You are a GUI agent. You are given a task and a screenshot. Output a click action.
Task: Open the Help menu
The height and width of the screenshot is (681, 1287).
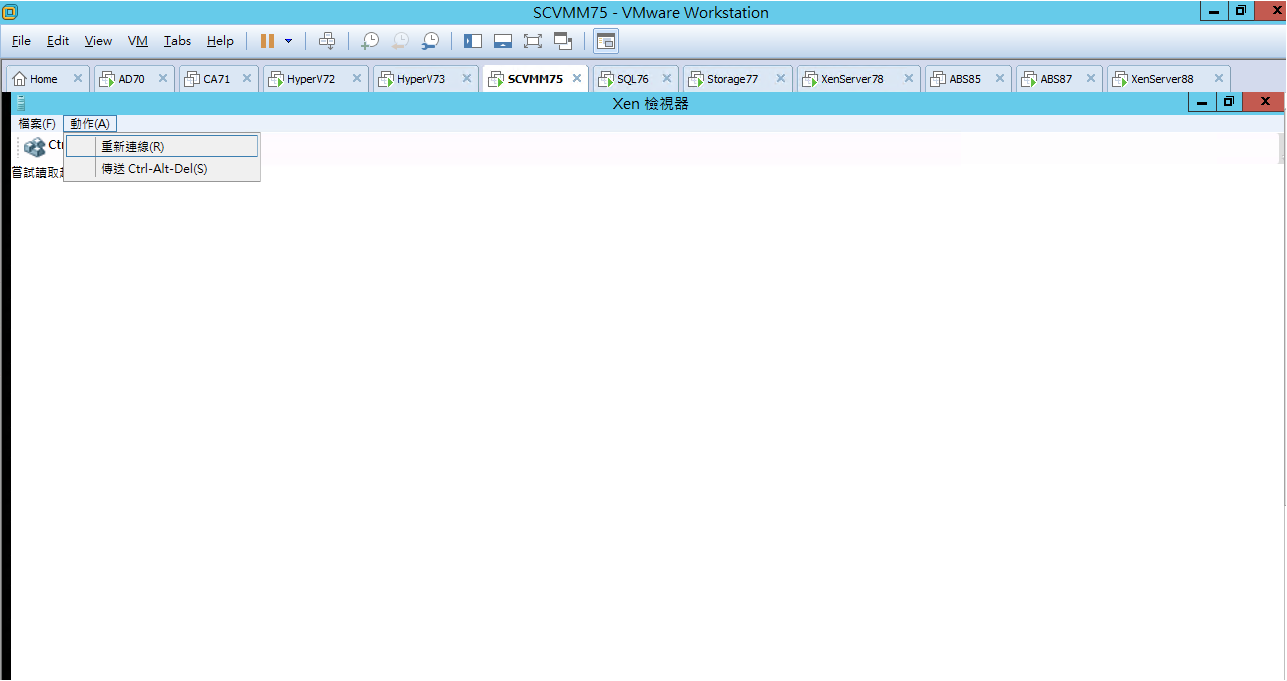pos(220,41)
